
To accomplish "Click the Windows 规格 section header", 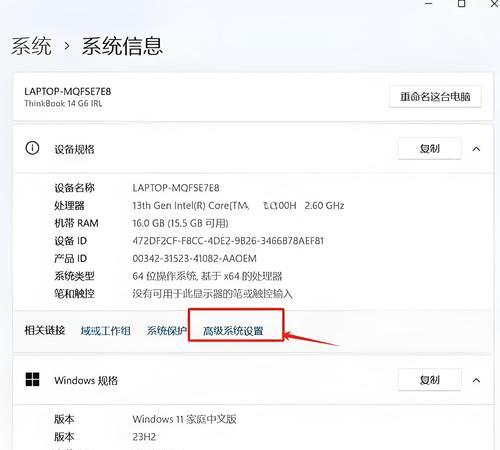I will tap(86, 380).
